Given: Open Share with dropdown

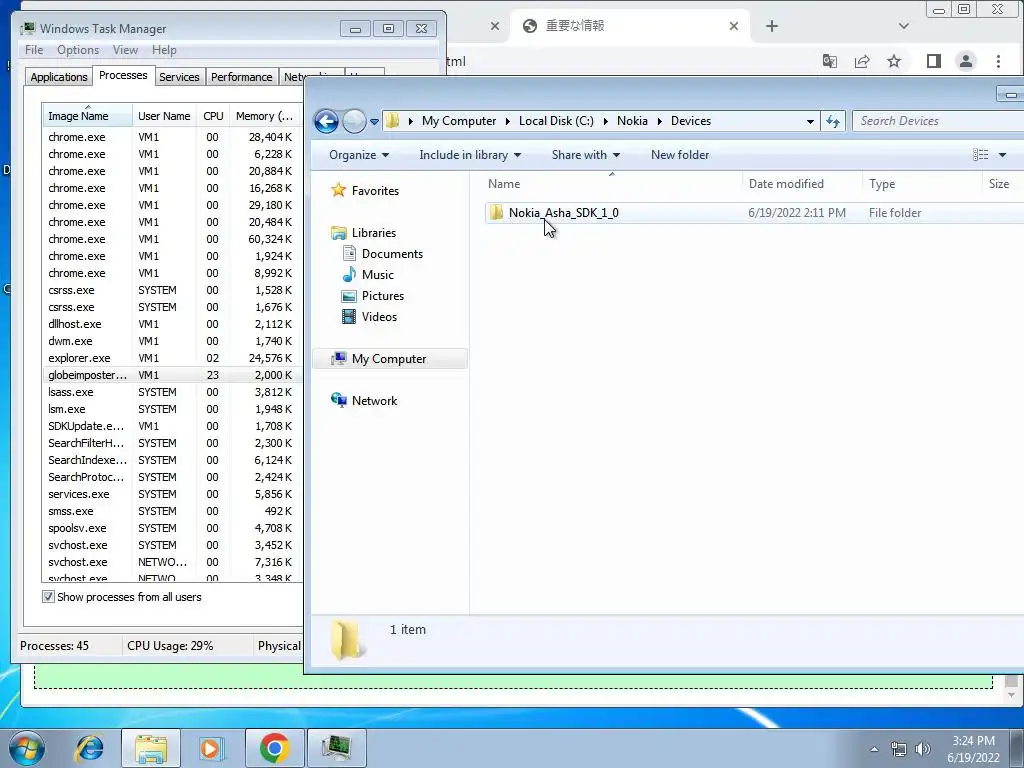Looking at the screenshot, I should click(585, 155).
